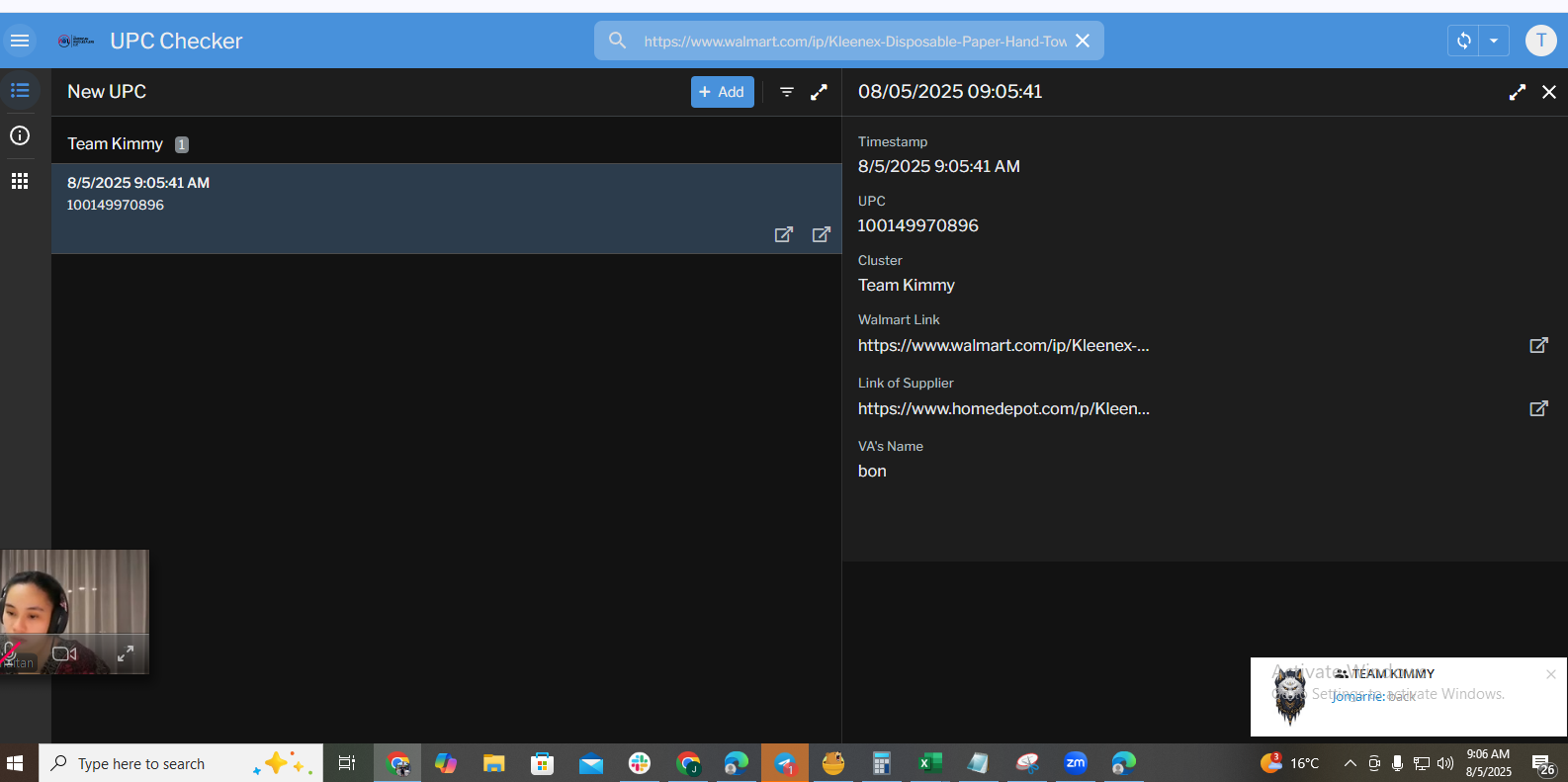1568x782 pixels.
Task: Open supplier link external icon in details
Action: pyautogui.click(x=1538, y=408)
